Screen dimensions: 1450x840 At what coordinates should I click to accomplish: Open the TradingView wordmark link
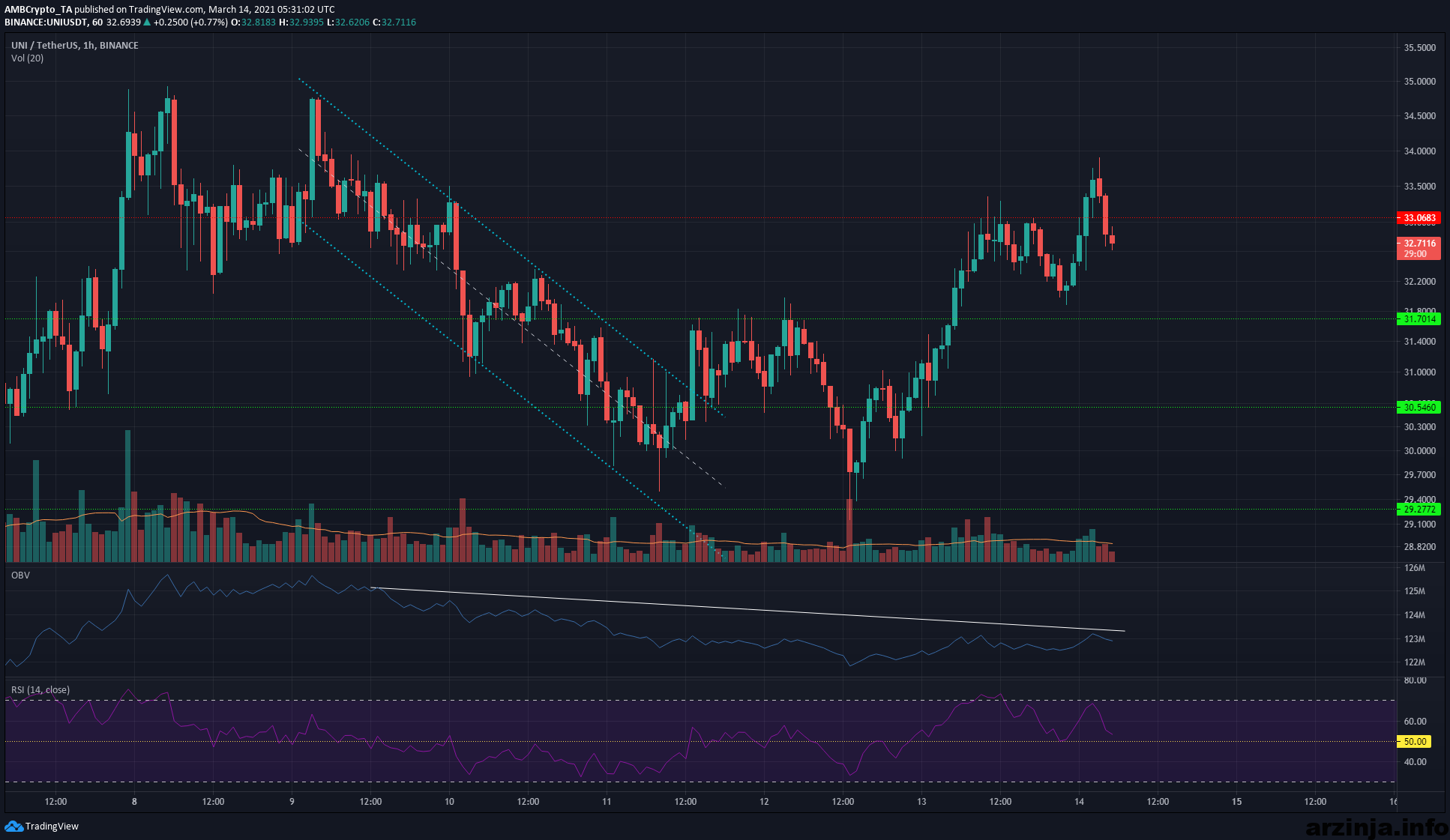click(52, 826)
